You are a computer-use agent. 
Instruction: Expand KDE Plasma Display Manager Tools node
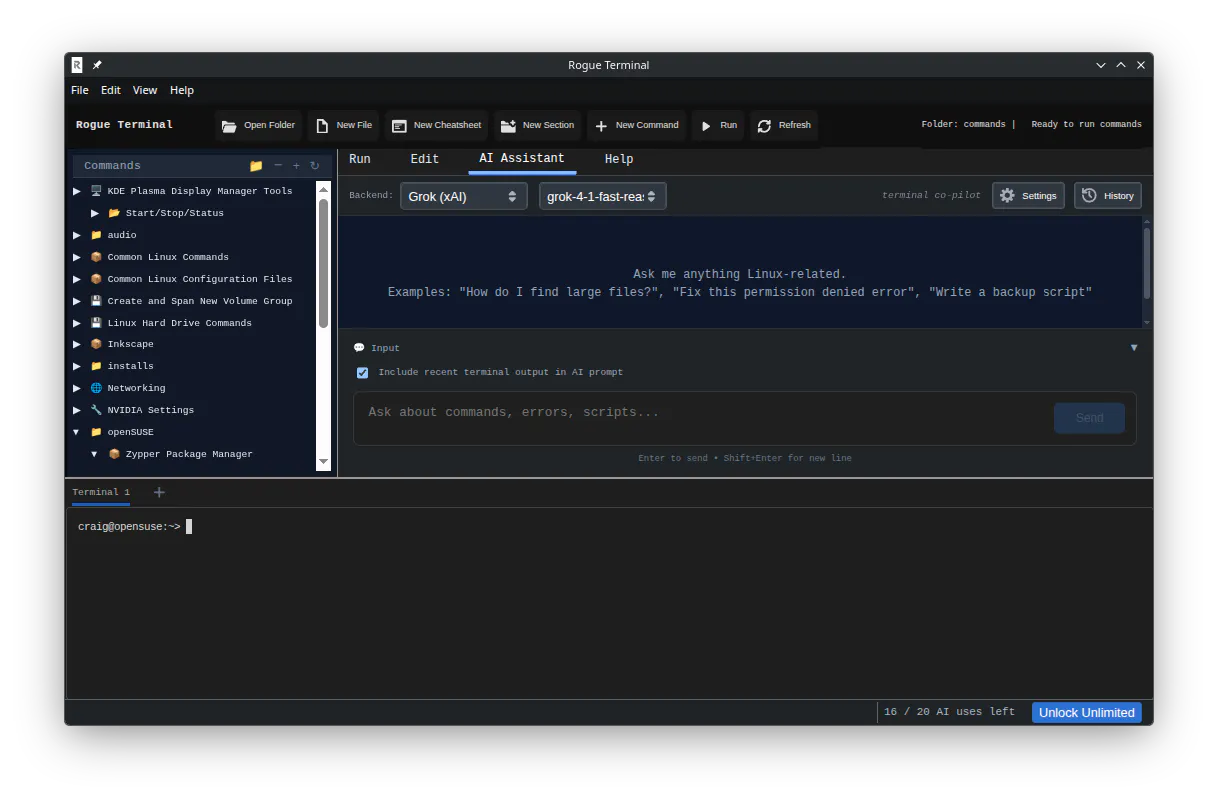pyautogui.click(x=77, y=191)
